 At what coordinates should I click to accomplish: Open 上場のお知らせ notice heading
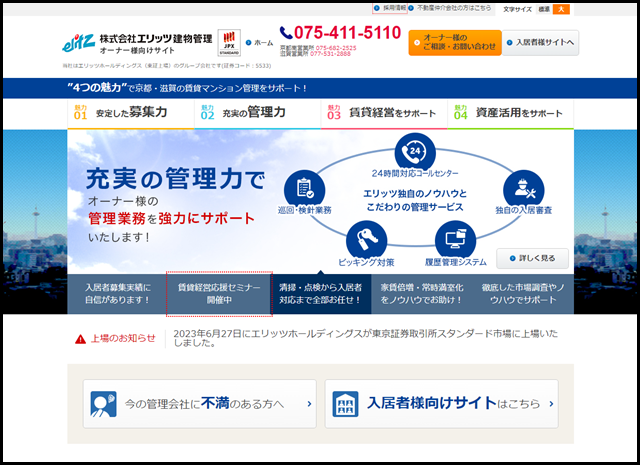click(123, 338)
